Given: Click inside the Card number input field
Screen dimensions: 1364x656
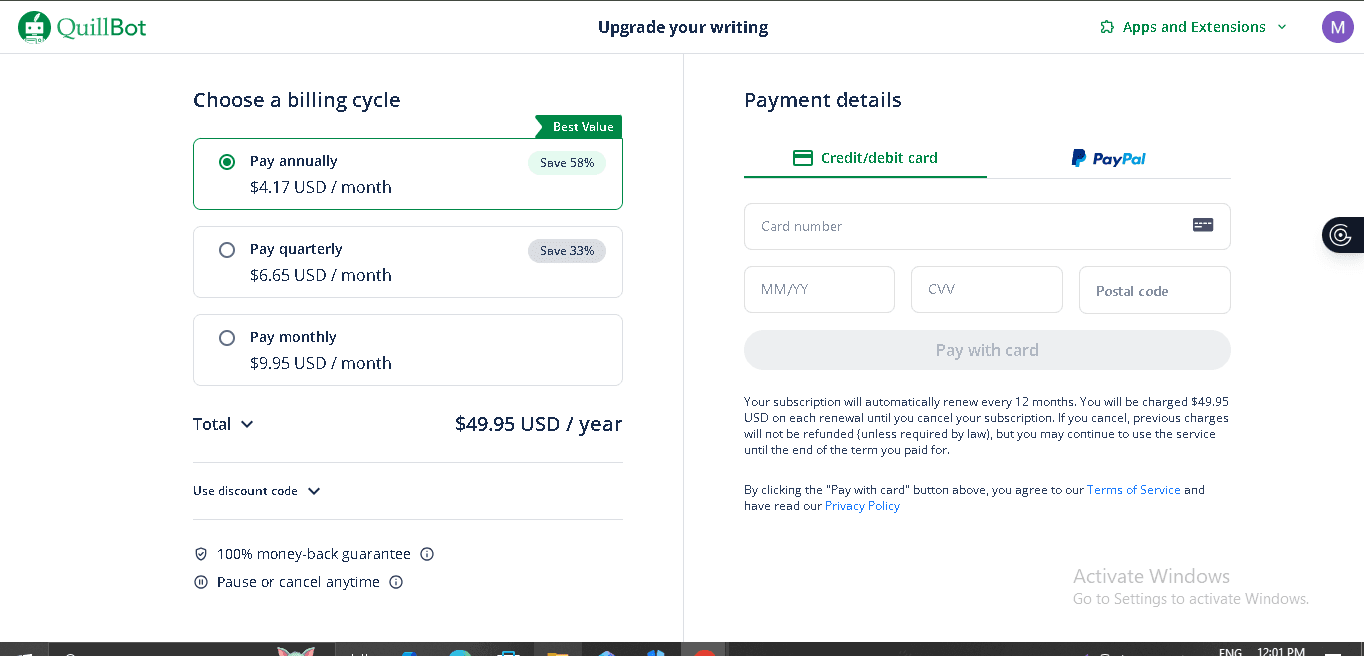Looking at the screenshot, I should tap(950, 226).
